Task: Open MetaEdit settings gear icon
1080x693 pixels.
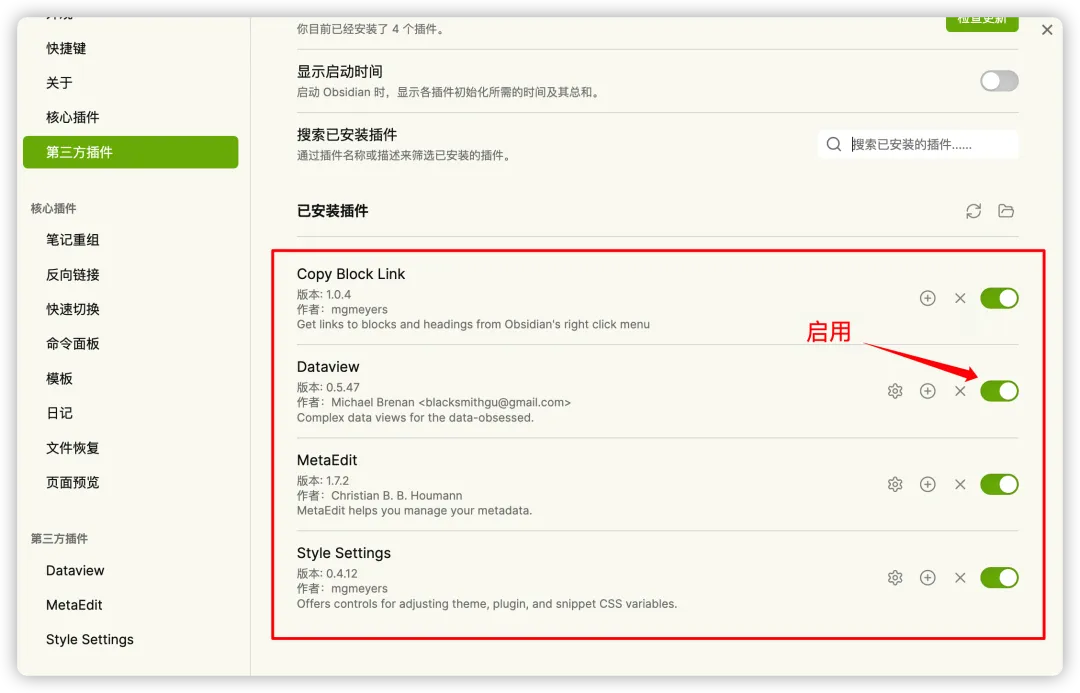Action: (895, 484)
